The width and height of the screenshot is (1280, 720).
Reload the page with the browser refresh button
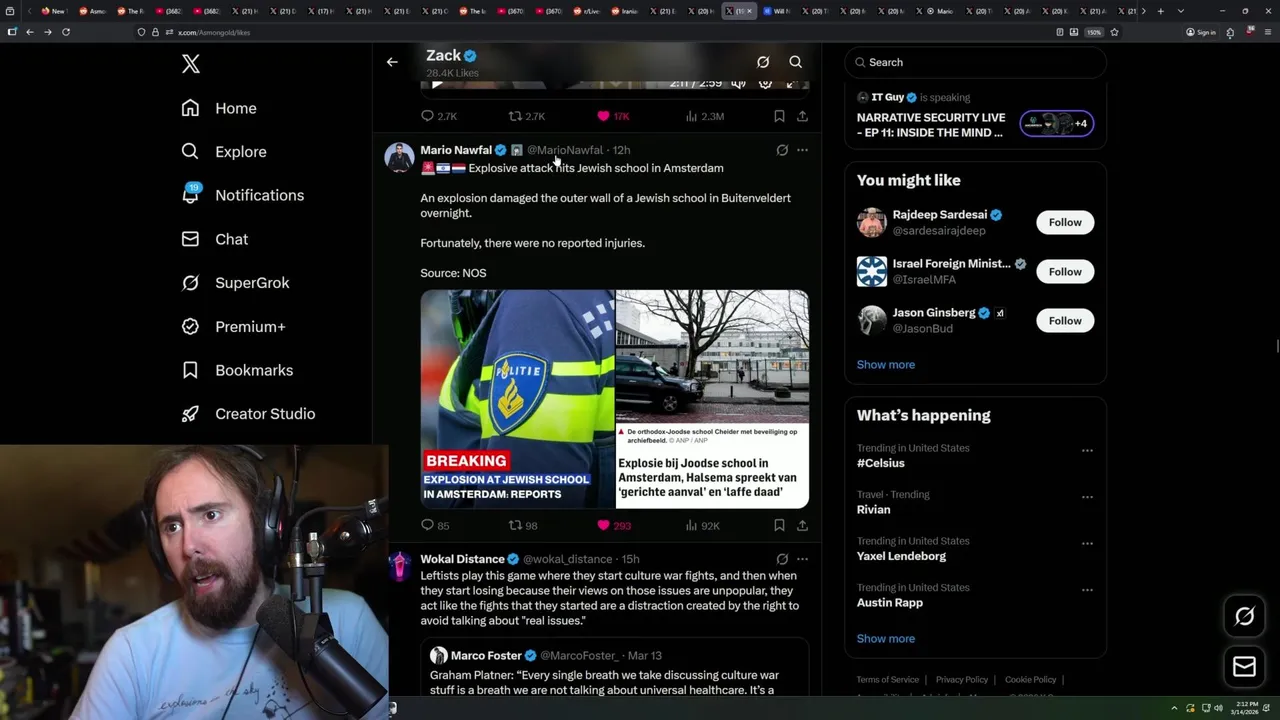pos(66,32)
